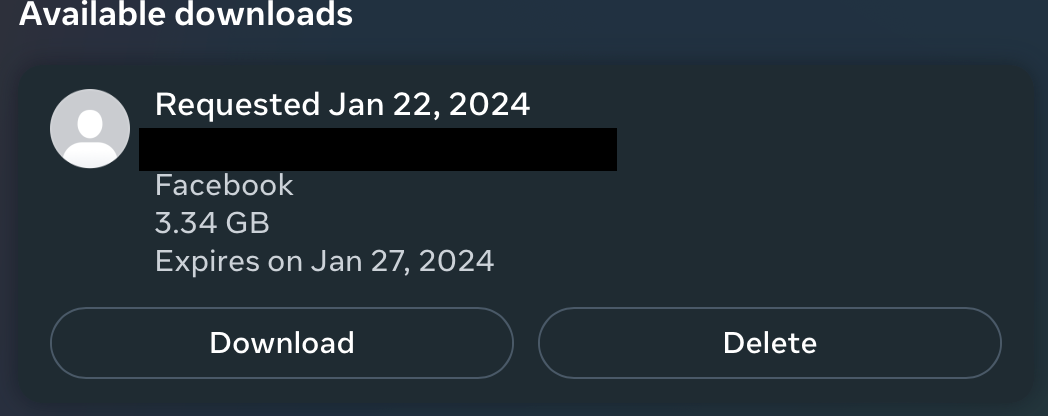Click the Expires on Jan 27, 2024 line

click(324, 261)
